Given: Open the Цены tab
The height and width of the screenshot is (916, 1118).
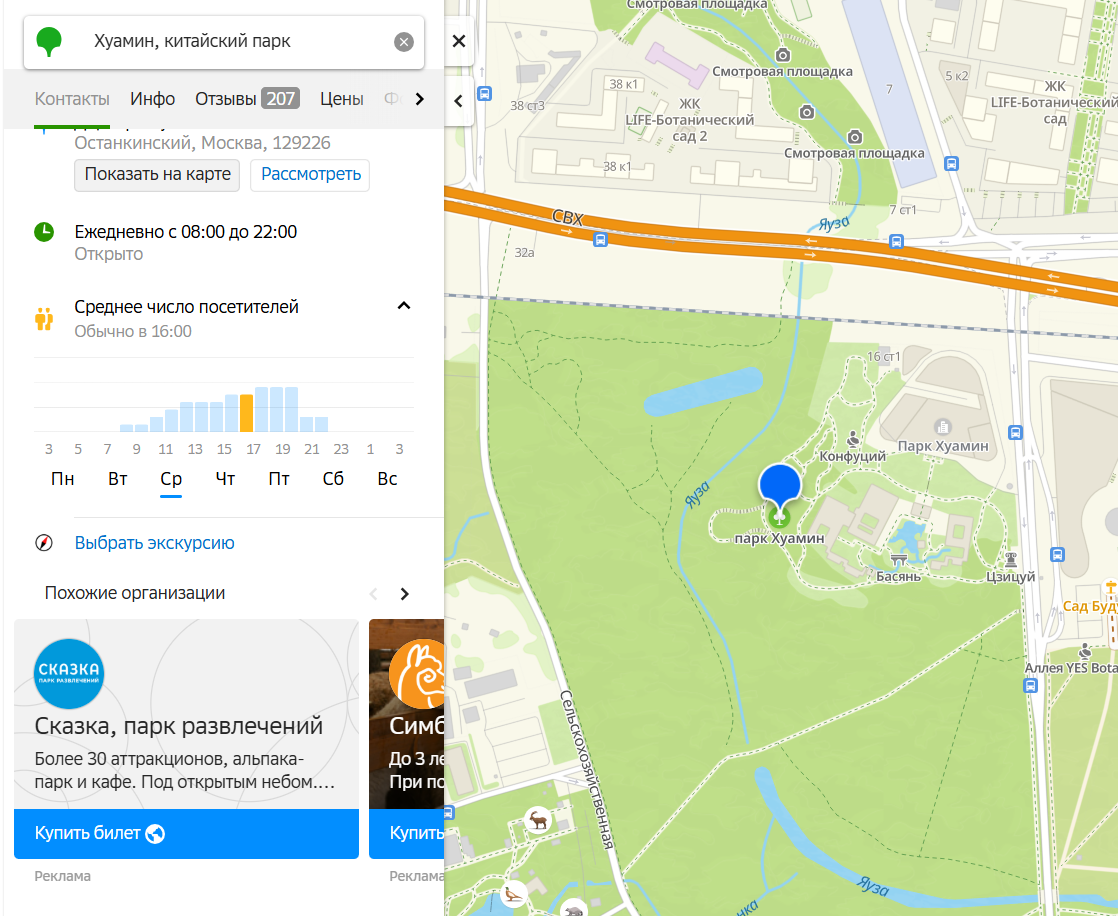Looking at the screenshot, I should point(341,99).
